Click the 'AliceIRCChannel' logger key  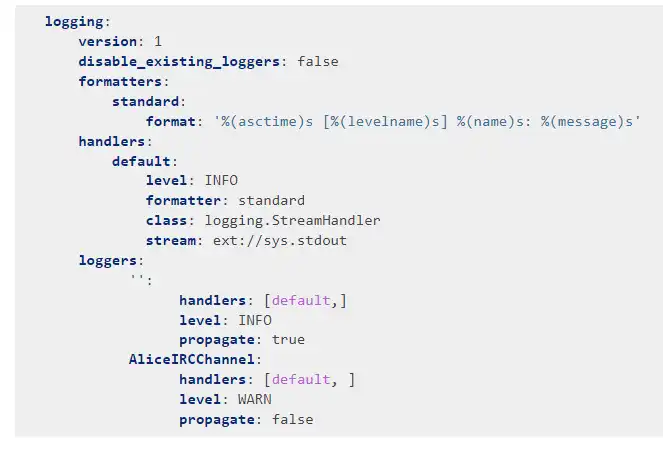click(x=193, y=359)
